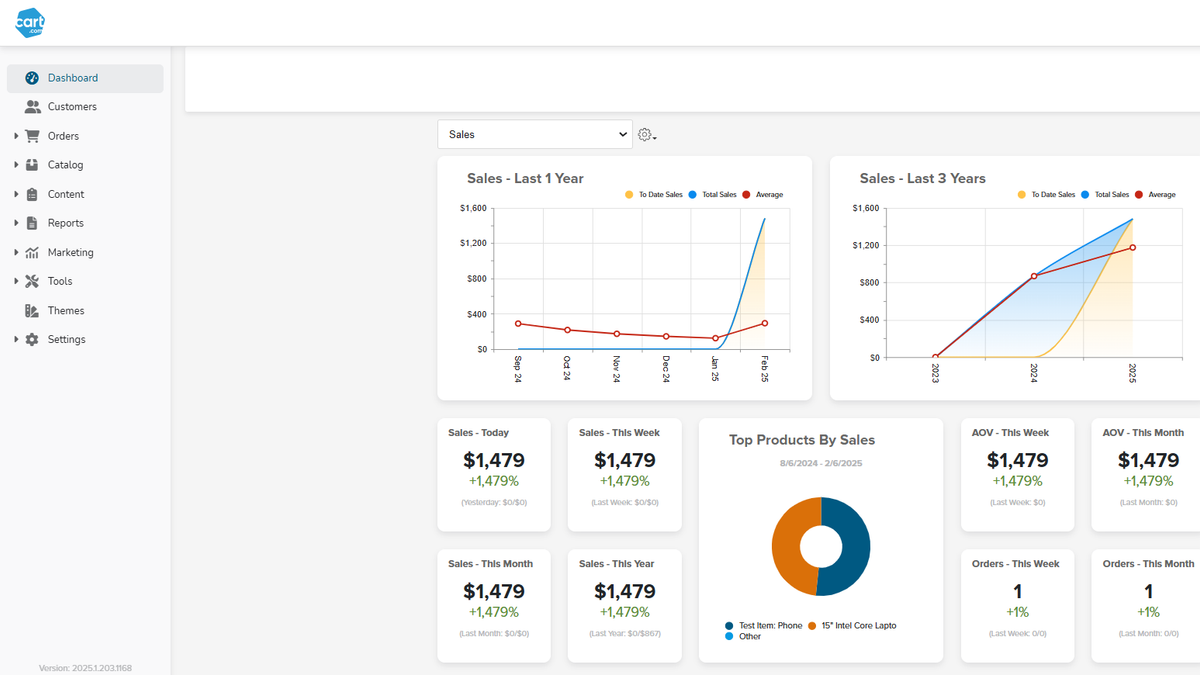Click the 'Sales - Today' card title
Image resolution: width=1200 pixels, height=675 pixels.
(478, 433)
